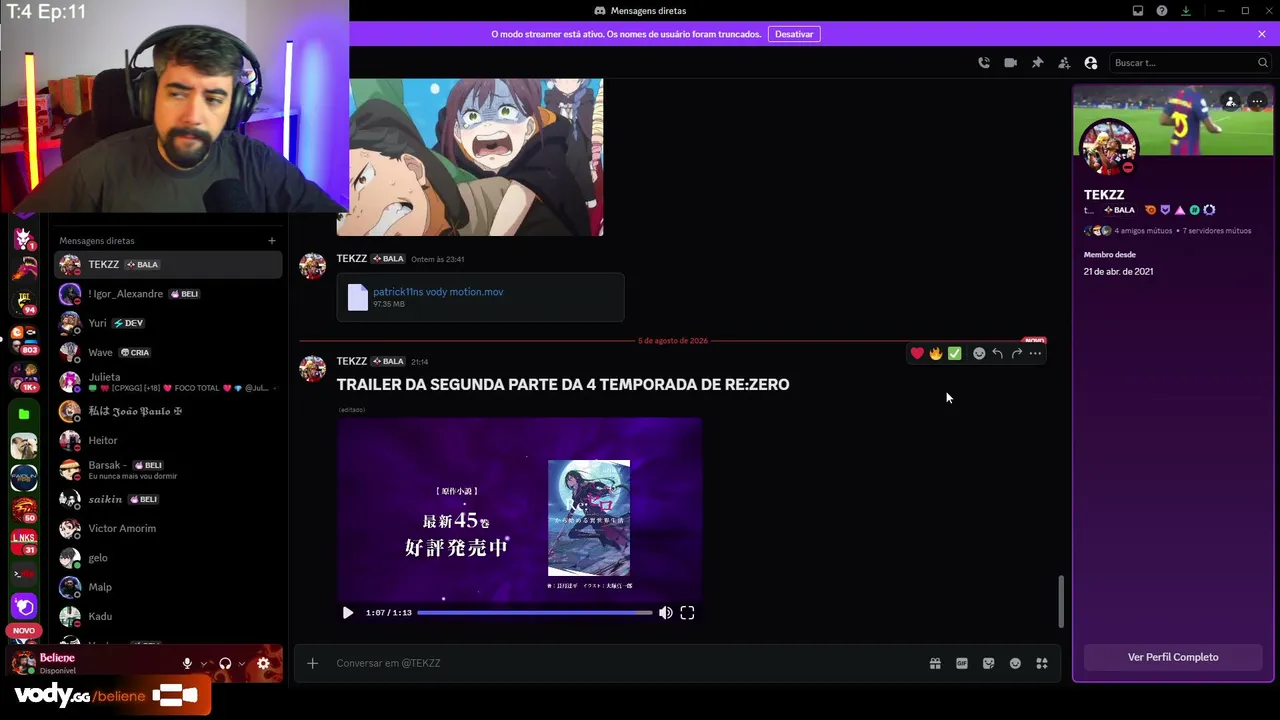React with the green check mark emoji
Image resolution: width=1280 pixels, height=720 pixels.
coord(955,353)
